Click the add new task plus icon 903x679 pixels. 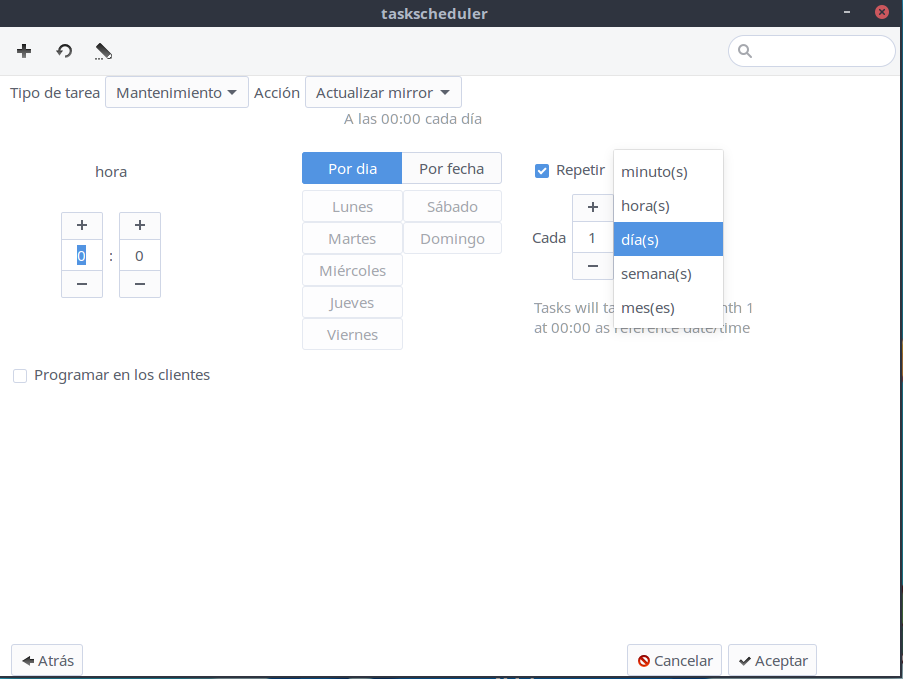[24, 51]
